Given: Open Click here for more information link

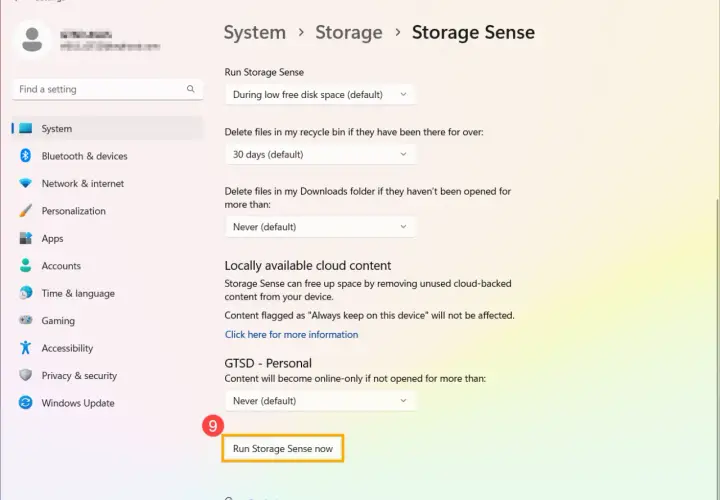Looking at the screenshot, I should [292, 334].
